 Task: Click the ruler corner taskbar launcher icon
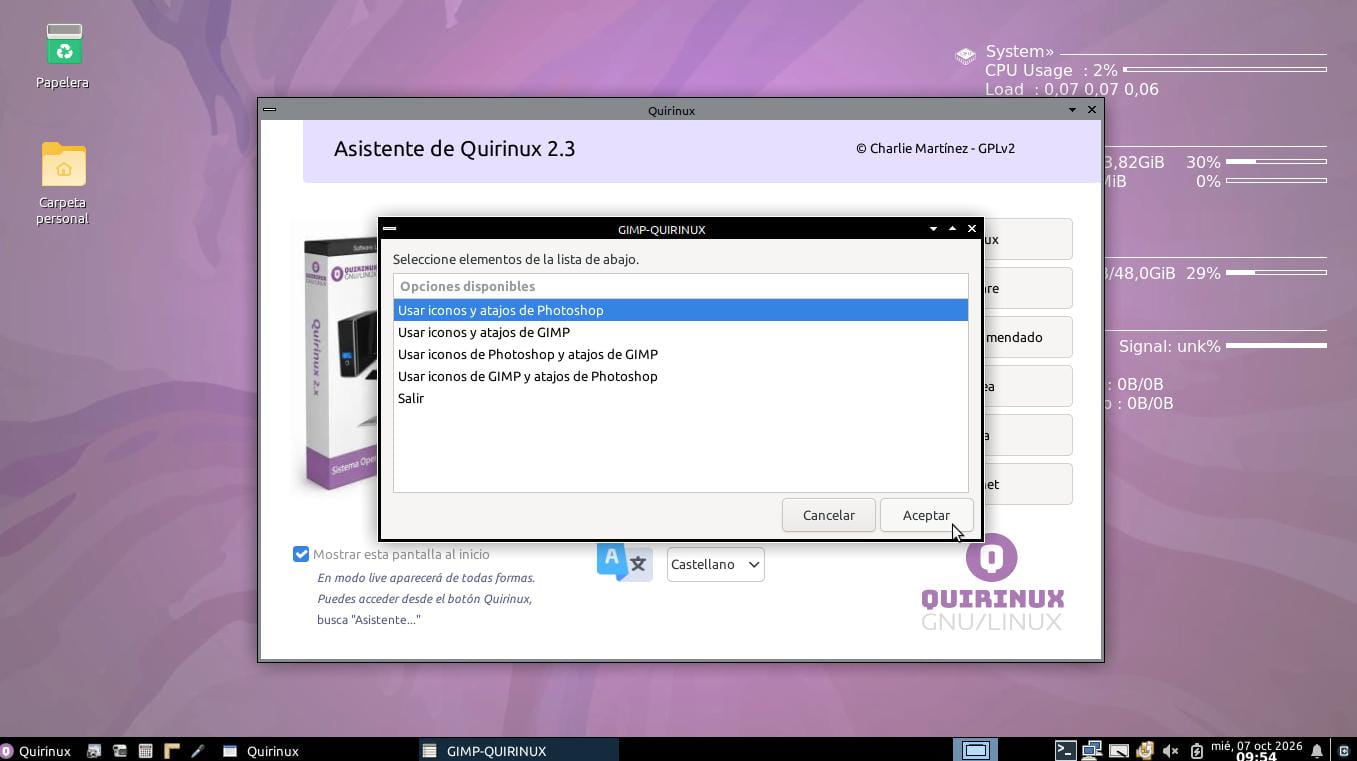(x=171, y=750)
